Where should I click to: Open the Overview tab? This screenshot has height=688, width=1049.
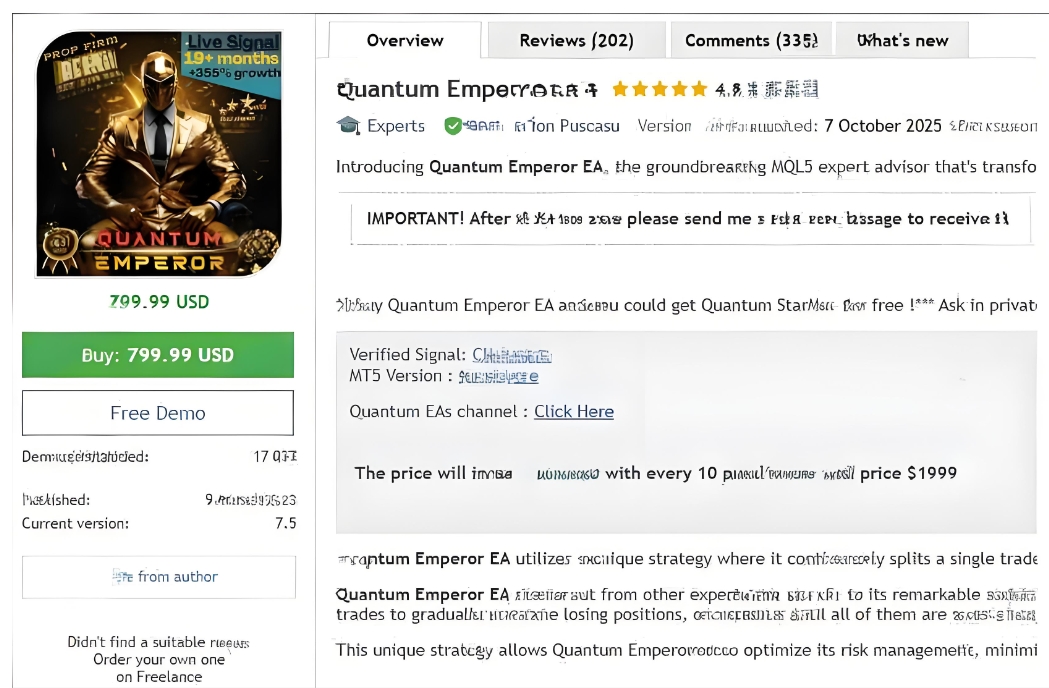405,41
